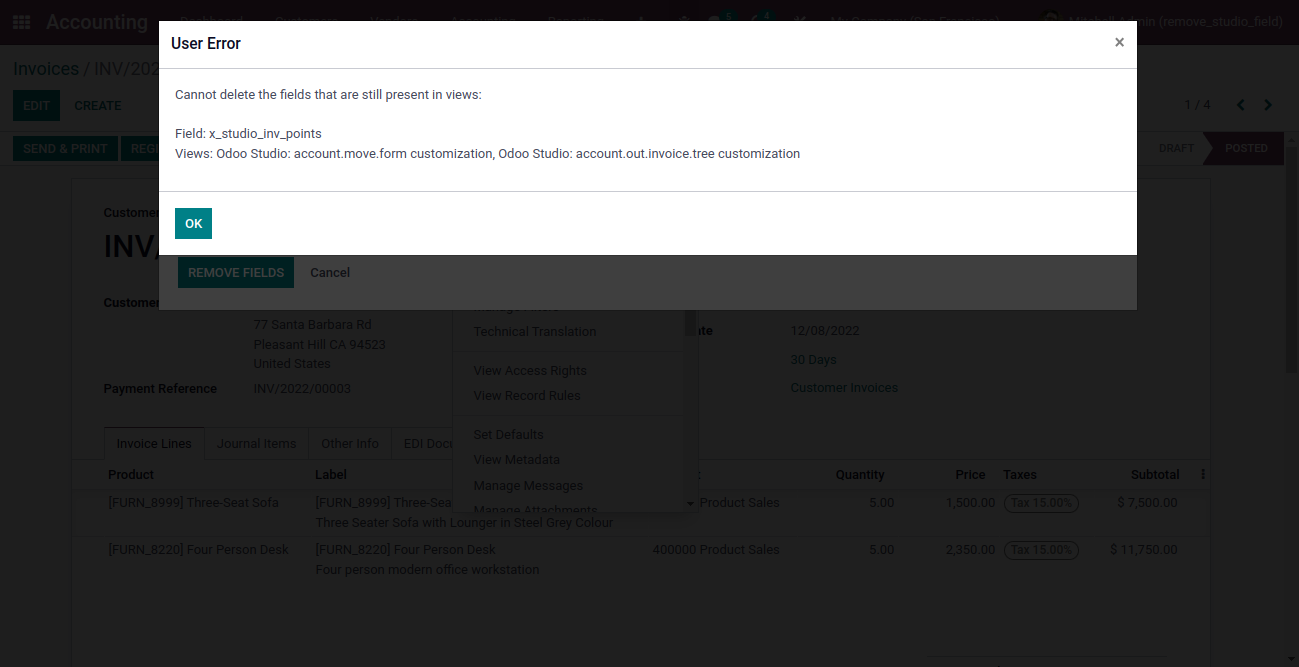Click the Field: x_studio_inv_points error text

[248, 133]
